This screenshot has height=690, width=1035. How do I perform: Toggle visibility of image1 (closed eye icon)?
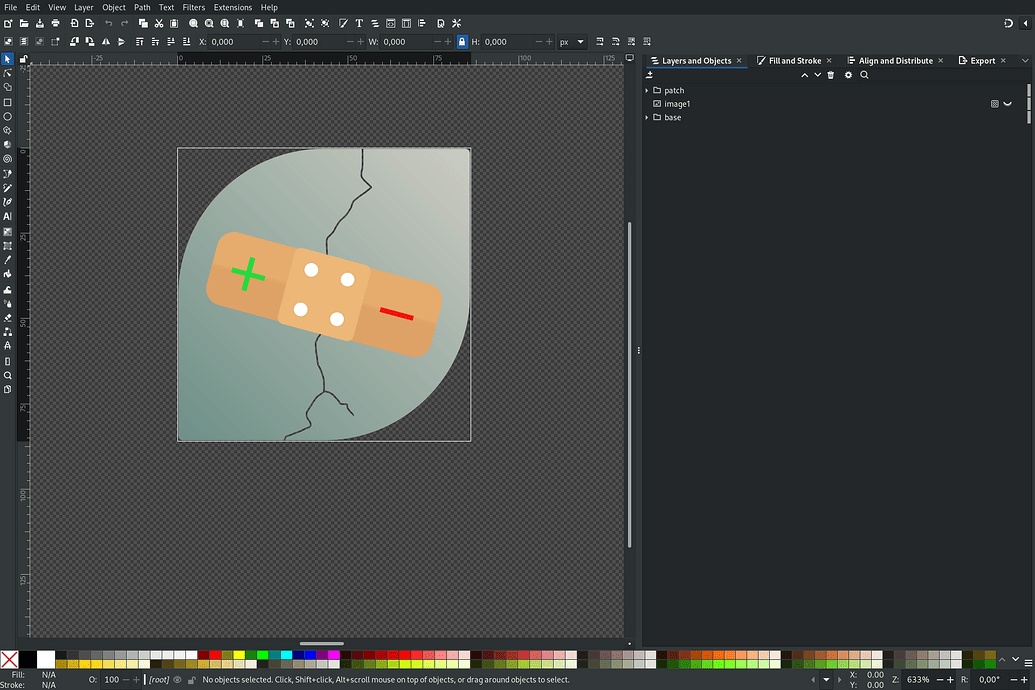point(1008,104)
